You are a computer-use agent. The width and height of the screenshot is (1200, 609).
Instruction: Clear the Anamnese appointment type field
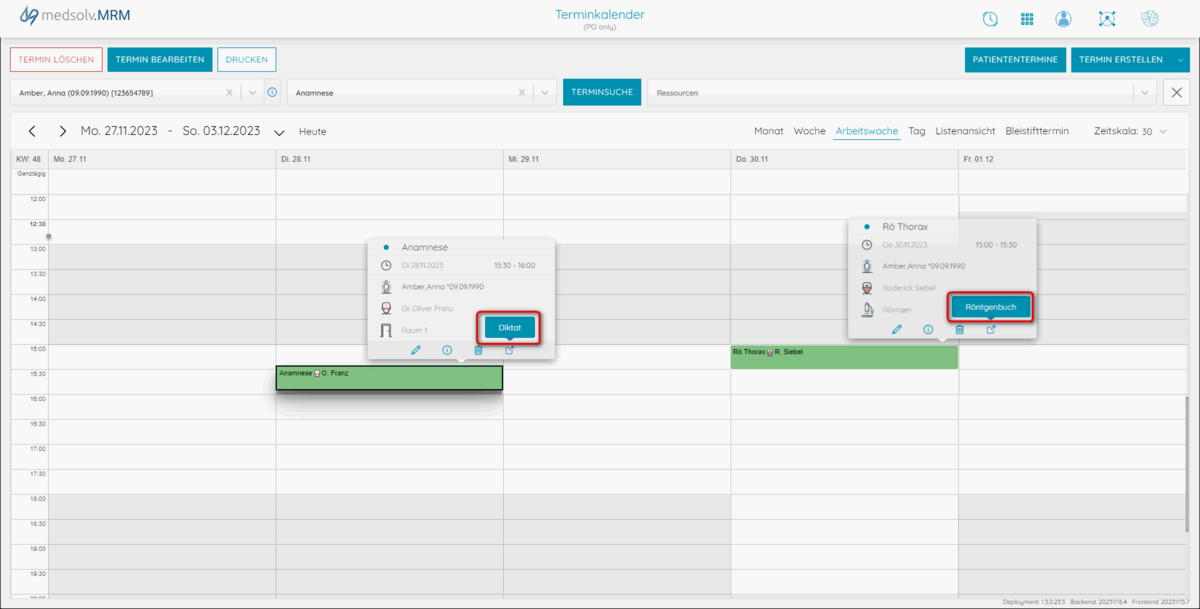pyautogui.click(x=521, y=92)
